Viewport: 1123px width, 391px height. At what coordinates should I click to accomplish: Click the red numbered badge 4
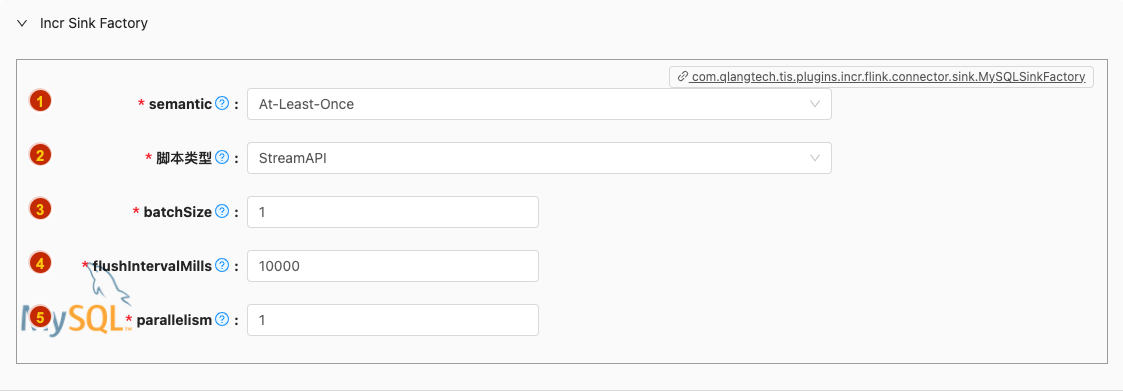pos(39,263)
